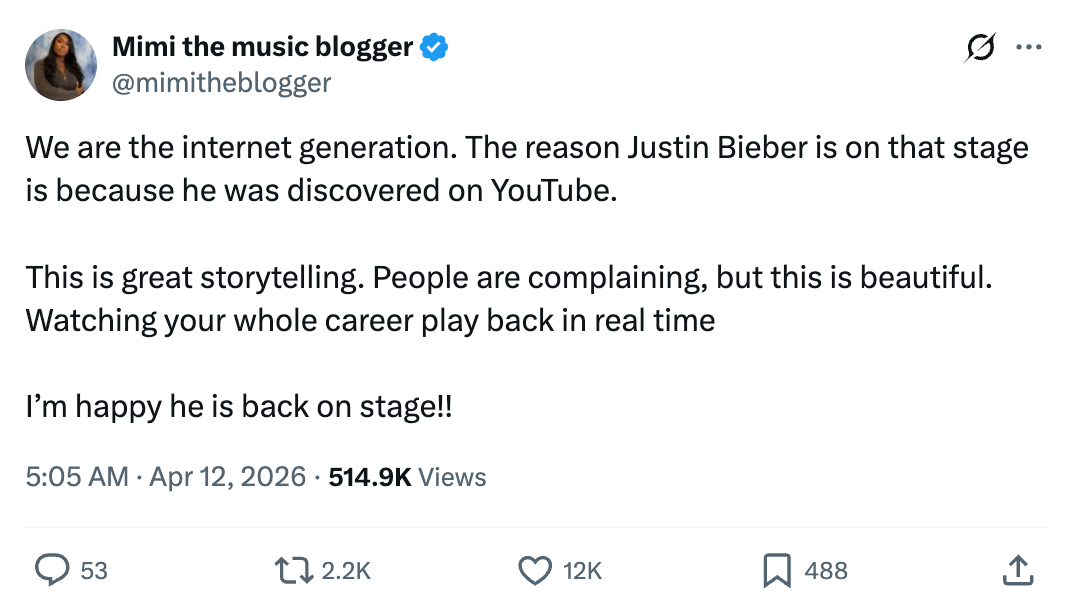Expand repost options dropdown

[292, 570]
